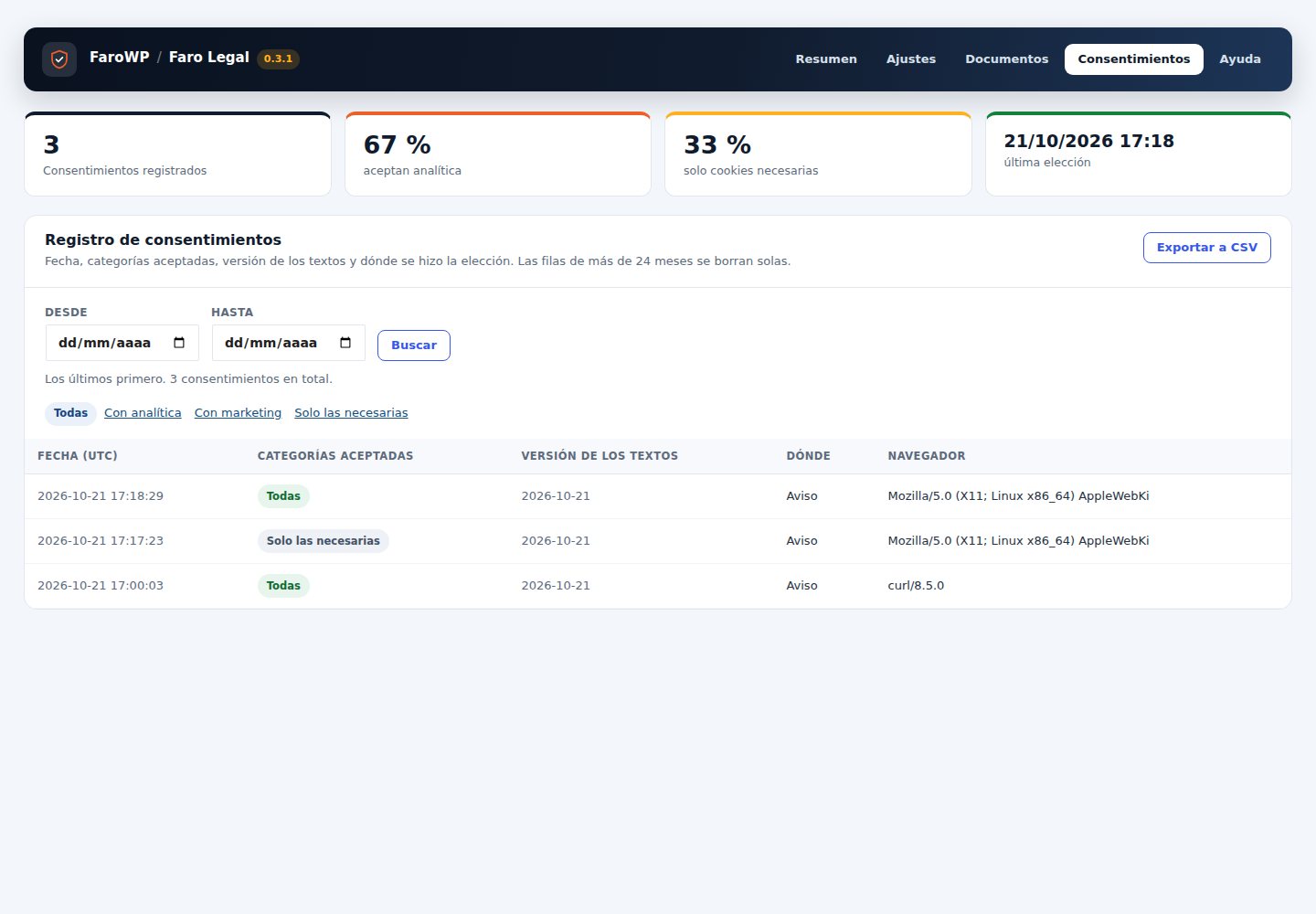The width and height of the screenshot is (1316, 914).
Task: Export the records with Exportar a CSV
Action: click(x=1207, y=248)
